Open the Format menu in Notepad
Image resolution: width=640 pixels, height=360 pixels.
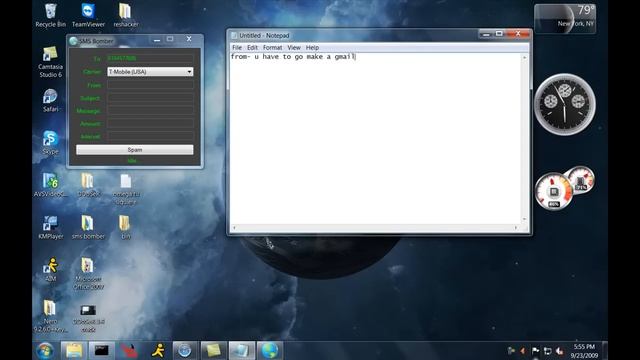[272, 48]
